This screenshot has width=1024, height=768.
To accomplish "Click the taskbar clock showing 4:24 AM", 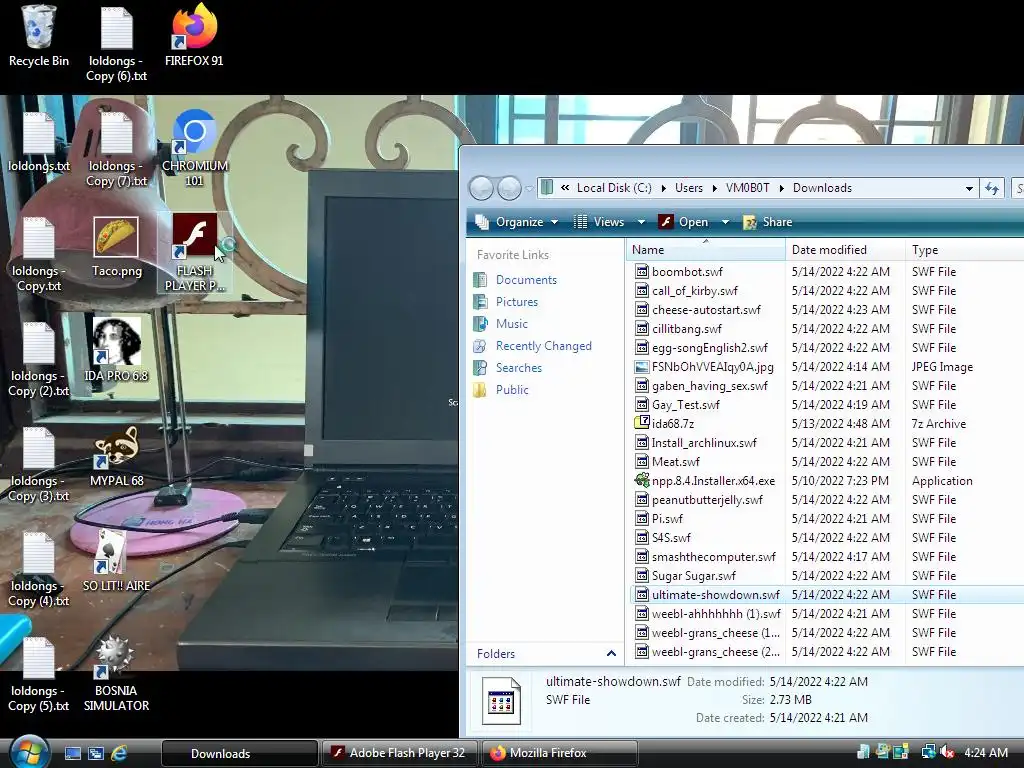I will pyautogui.click(x=985, y=752).
